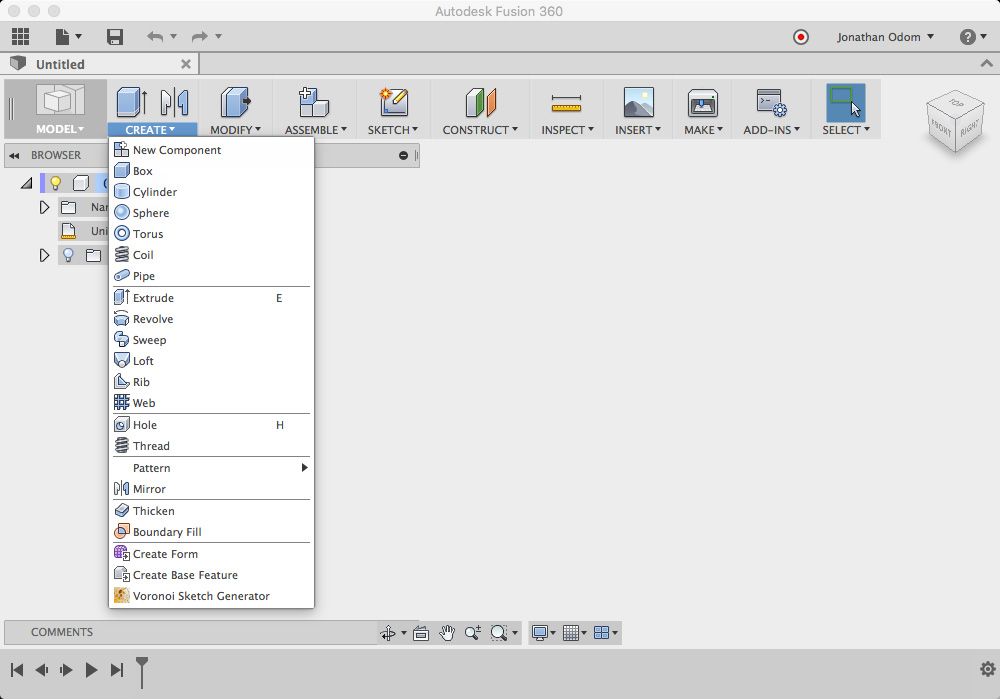Click the Orbit tool in navigation bar

[x=388, y=633]
